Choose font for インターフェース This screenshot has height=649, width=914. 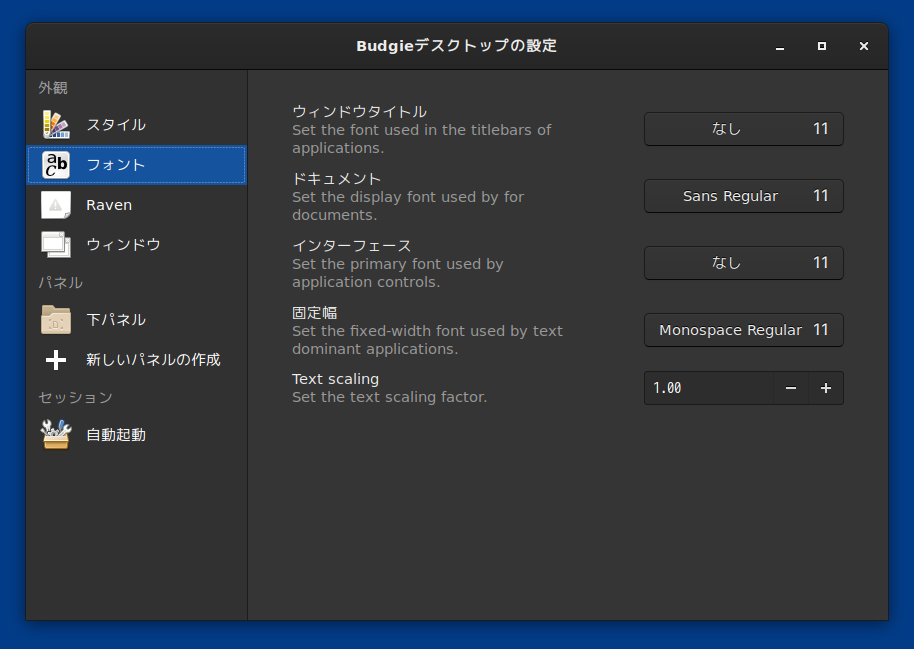(x=744, y=263)
